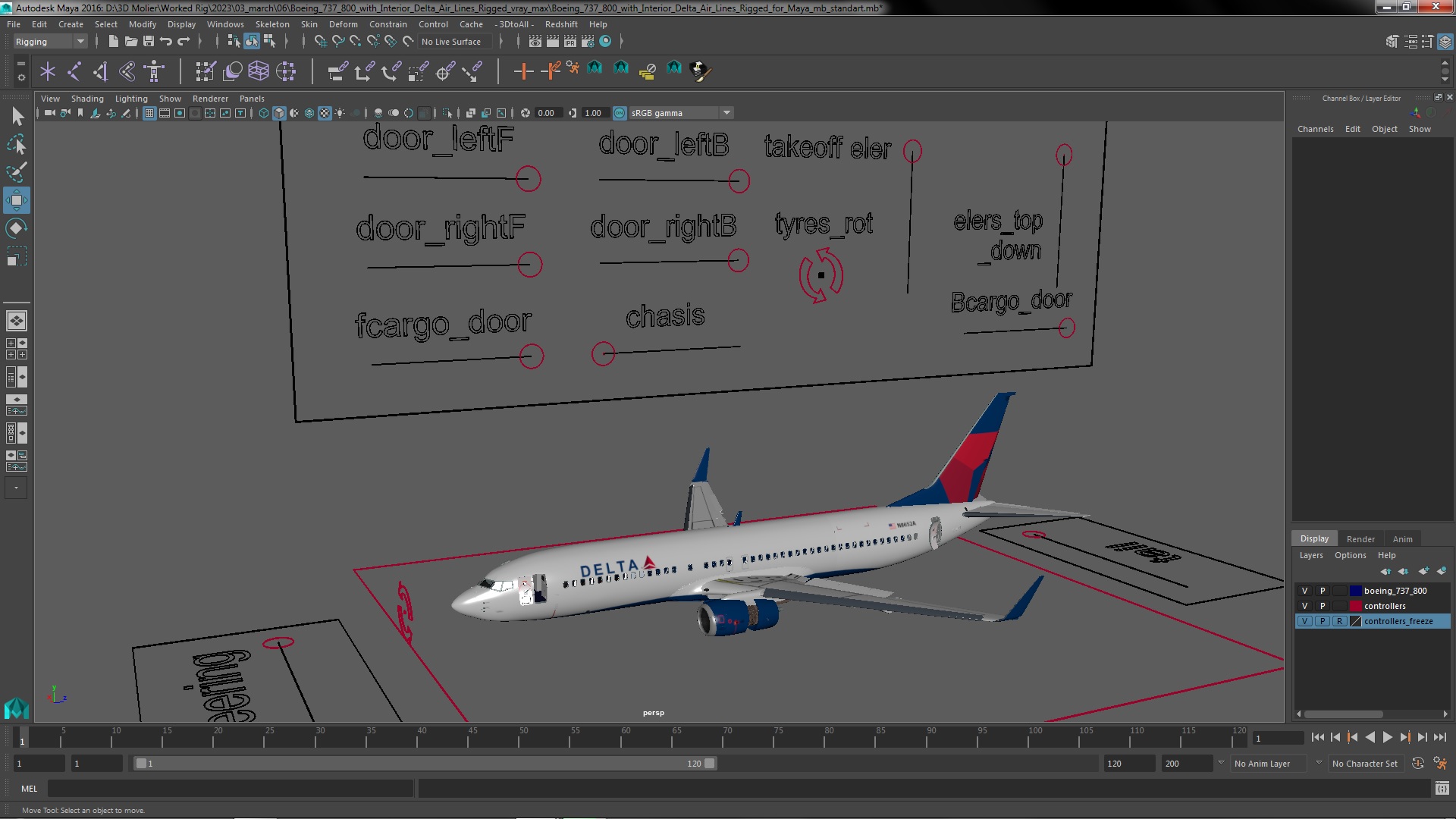This screenshot has height=819, width=1456.
Task: Click the Set Key plus shelf icon
Action: tap(522, 71)
